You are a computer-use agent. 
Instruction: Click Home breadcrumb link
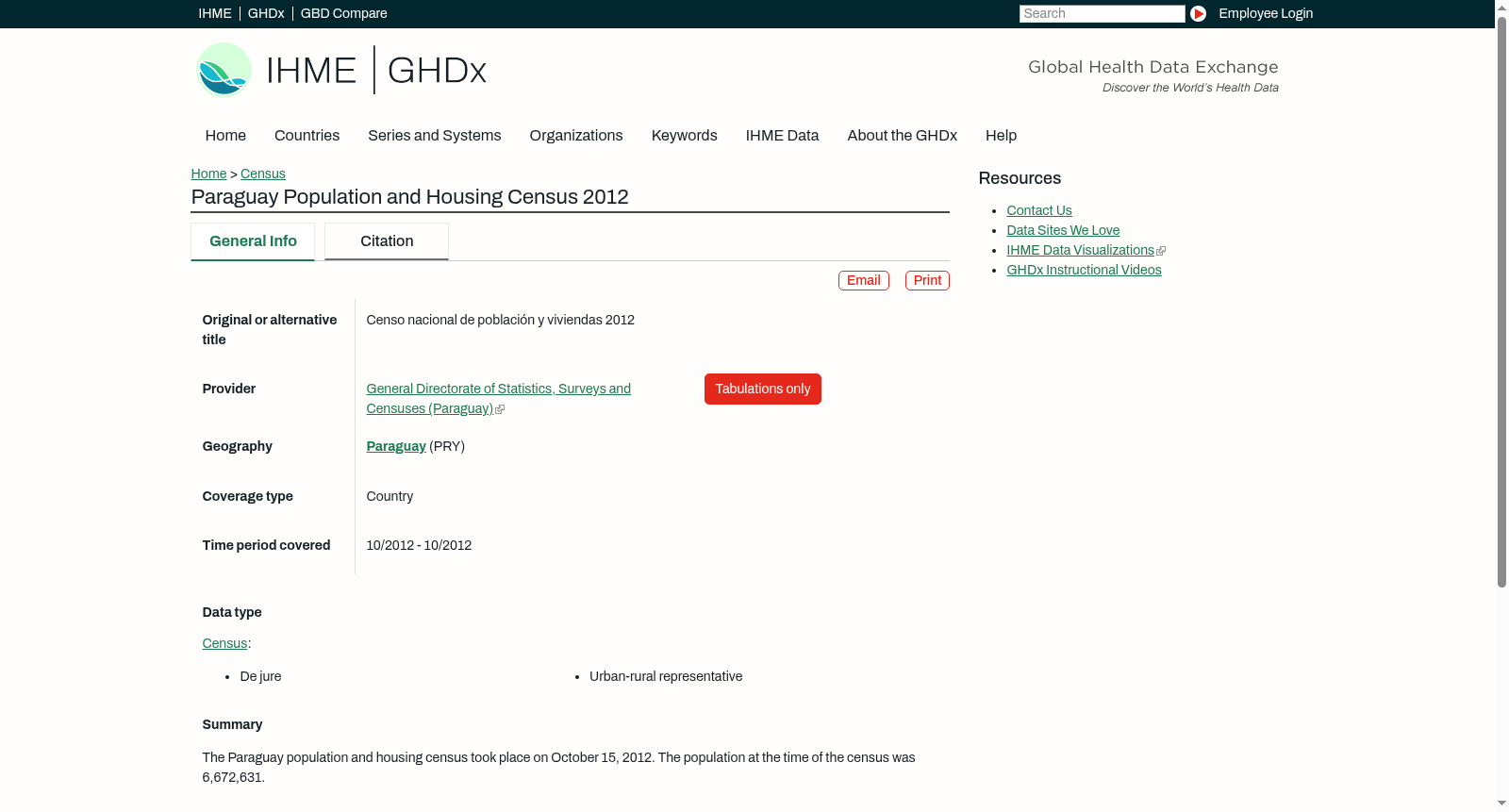coord(208,174)
